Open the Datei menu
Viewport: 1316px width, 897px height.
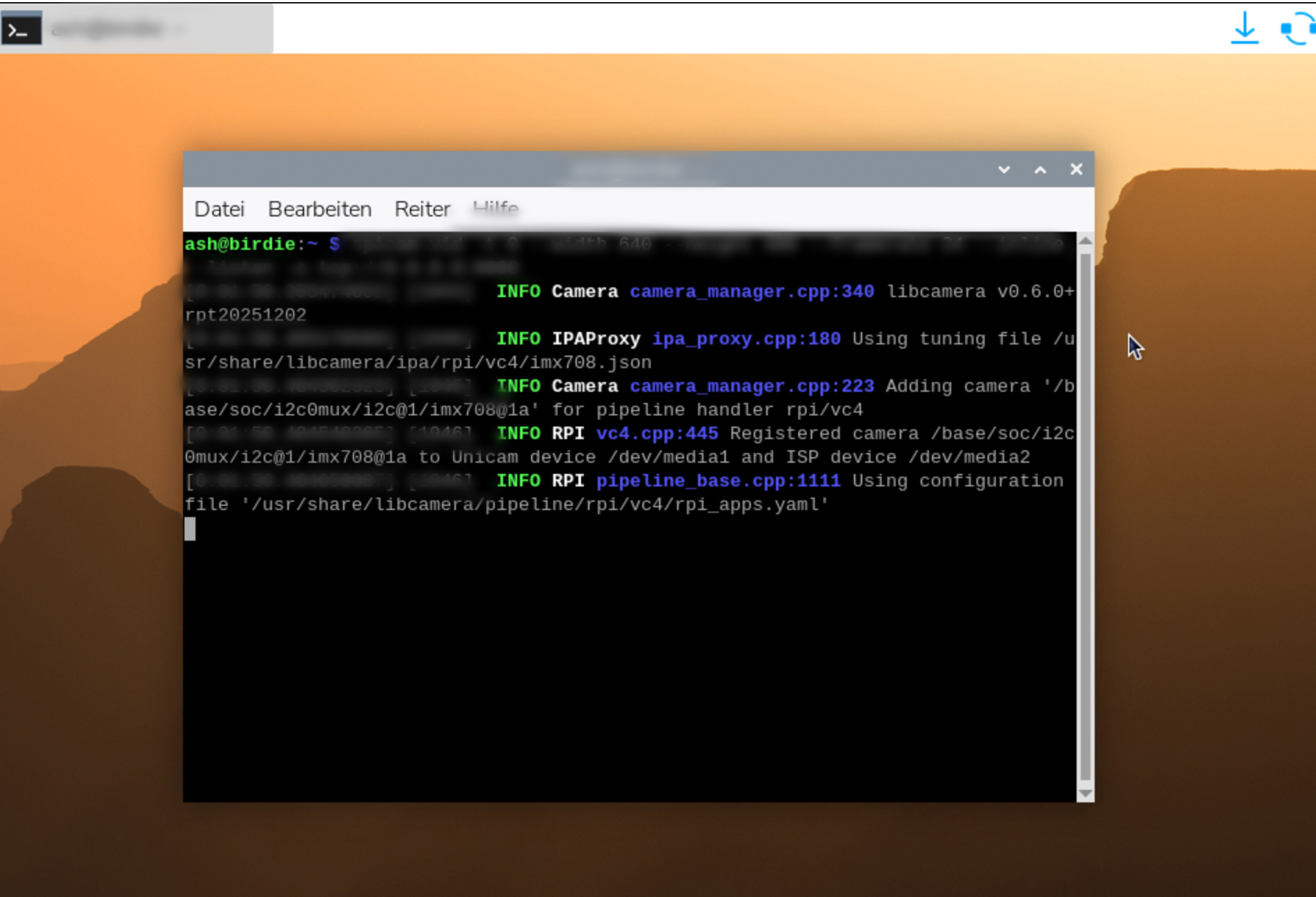(219, 209)
